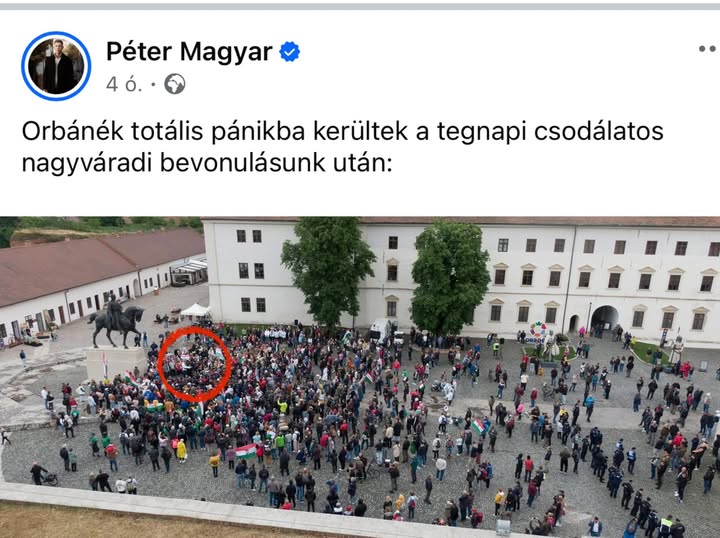
Task: Open the post timestamp '4 ó.'
Action: tap(124, 84)
